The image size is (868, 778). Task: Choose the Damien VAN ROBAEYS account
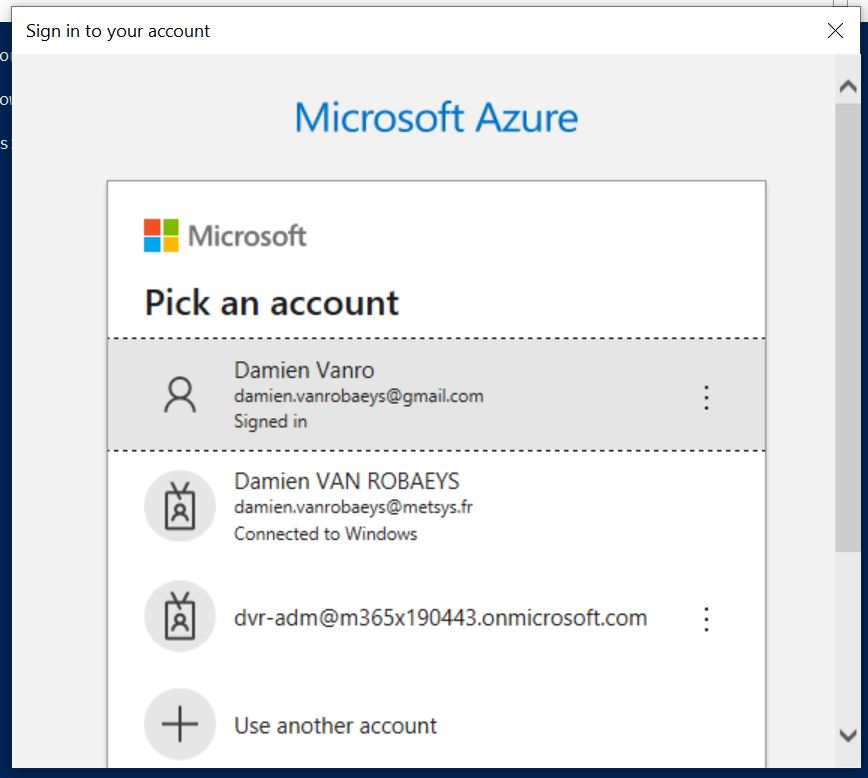[x=347, y=482]
